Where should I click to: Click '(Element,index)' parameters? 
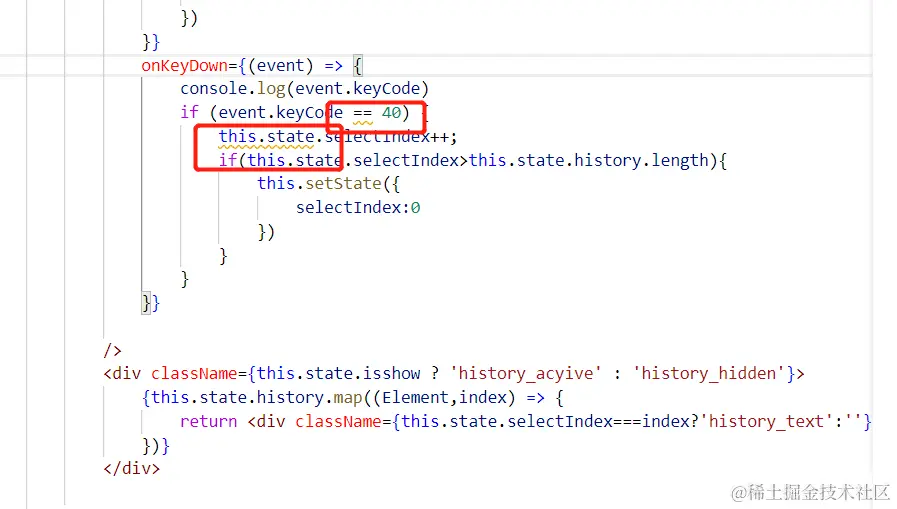pyautogui.click(x=444, y=397)
